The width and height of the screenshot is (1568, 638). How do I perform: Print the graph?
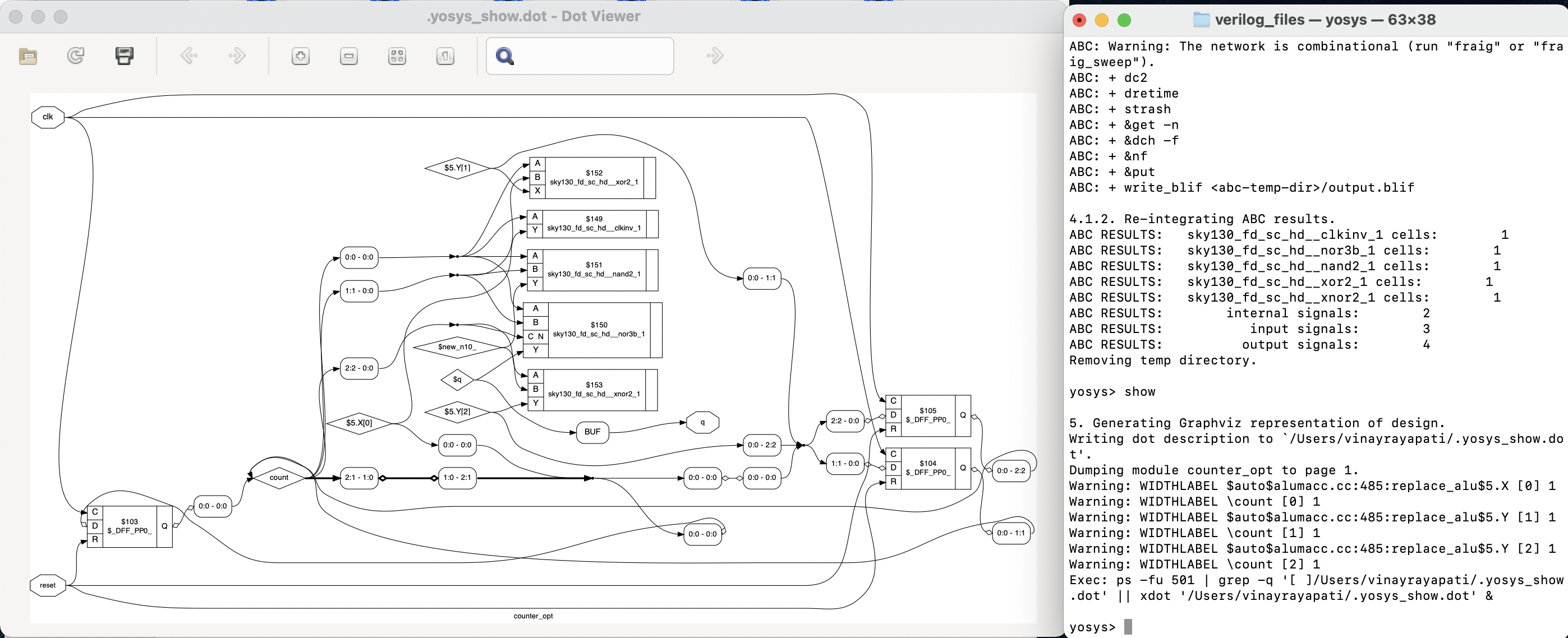point(124,56)
